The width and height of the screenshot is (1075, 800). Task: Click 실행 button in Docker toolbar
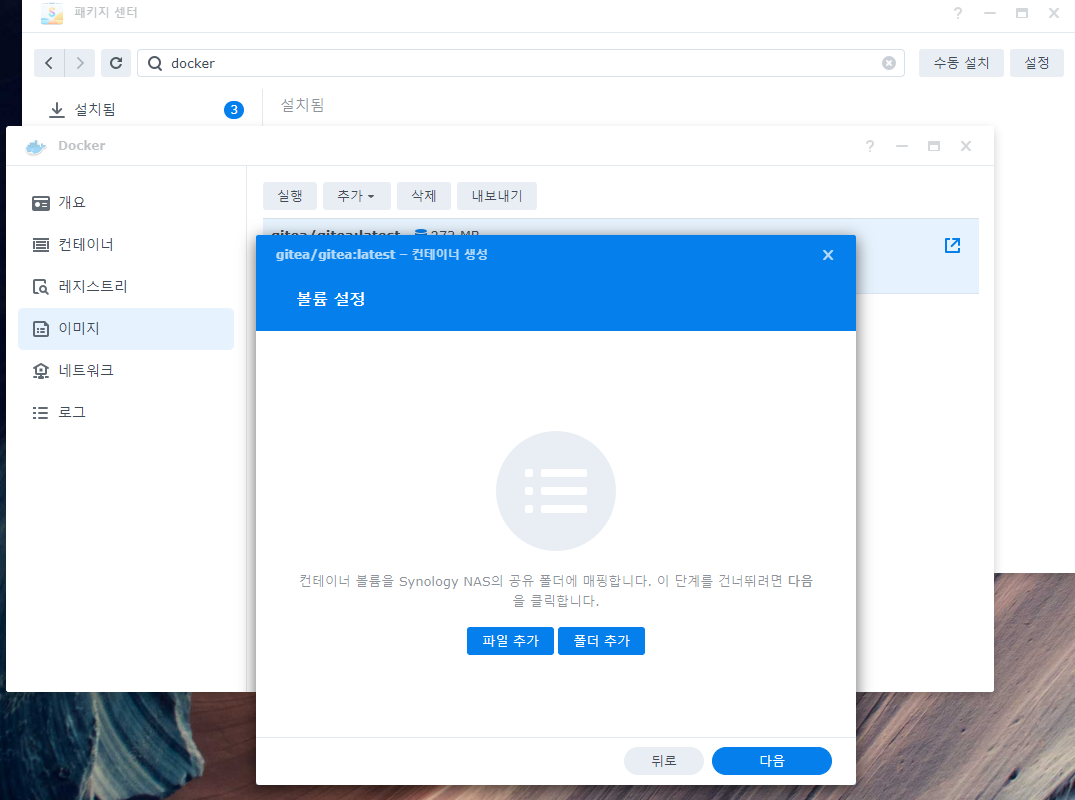pos(290,196)
